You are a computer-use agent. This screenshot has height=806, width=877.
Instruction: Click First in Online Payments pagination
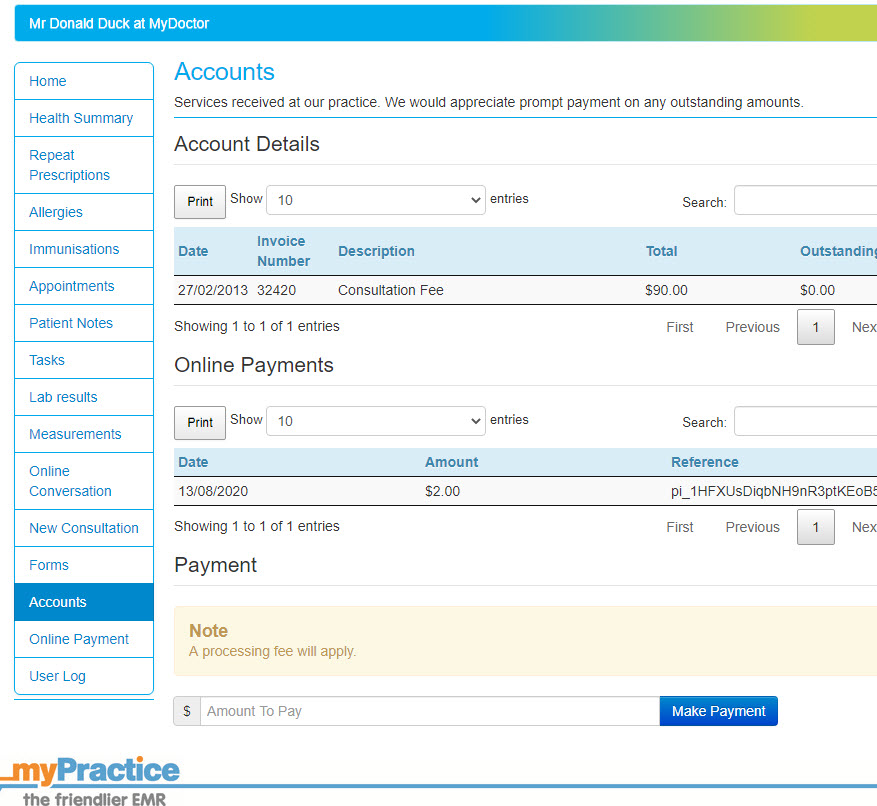(x=680, y=527)
